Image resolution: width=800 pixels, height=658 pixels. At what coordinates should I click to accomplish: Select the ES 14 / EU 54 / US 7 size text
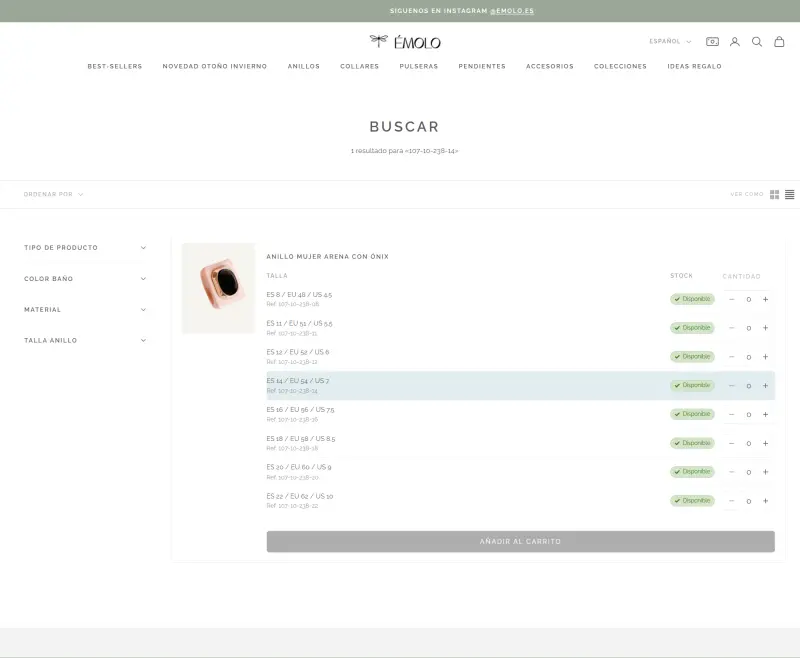[298, 381]
